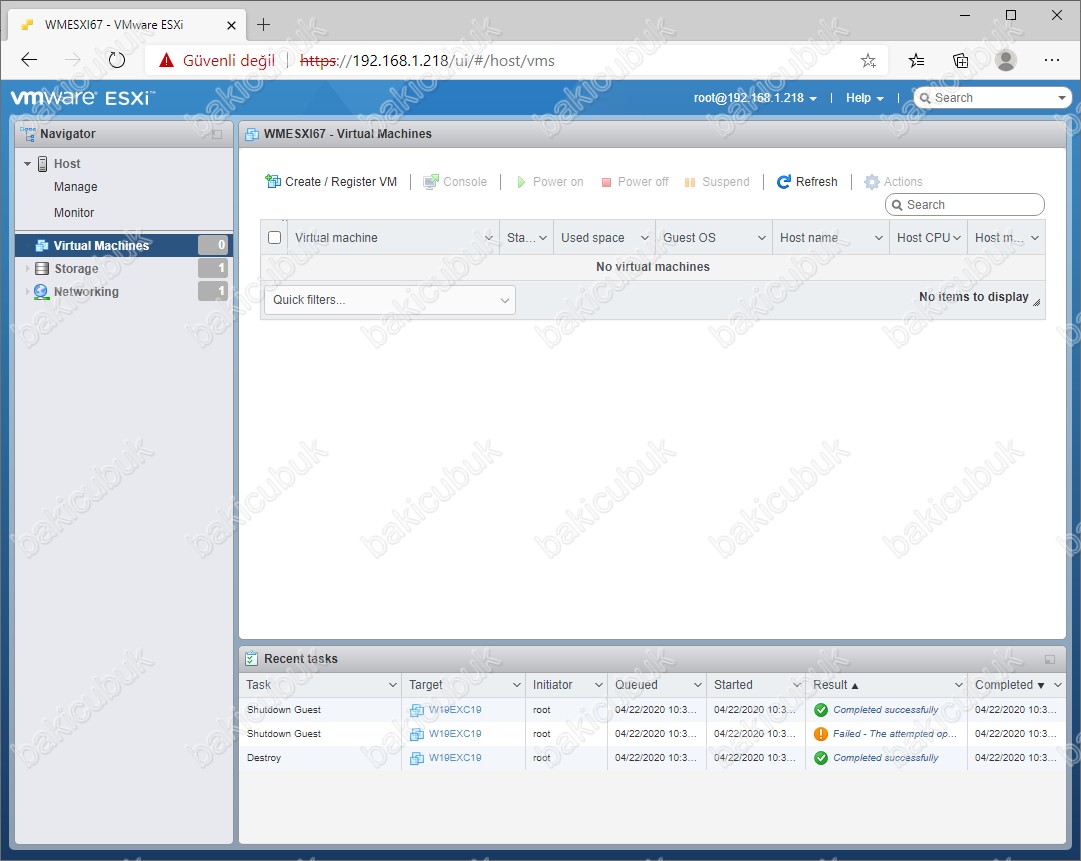This screenshot has width=1081, height=861.
Task: Open the Actions gear menu
Action: 893,182
